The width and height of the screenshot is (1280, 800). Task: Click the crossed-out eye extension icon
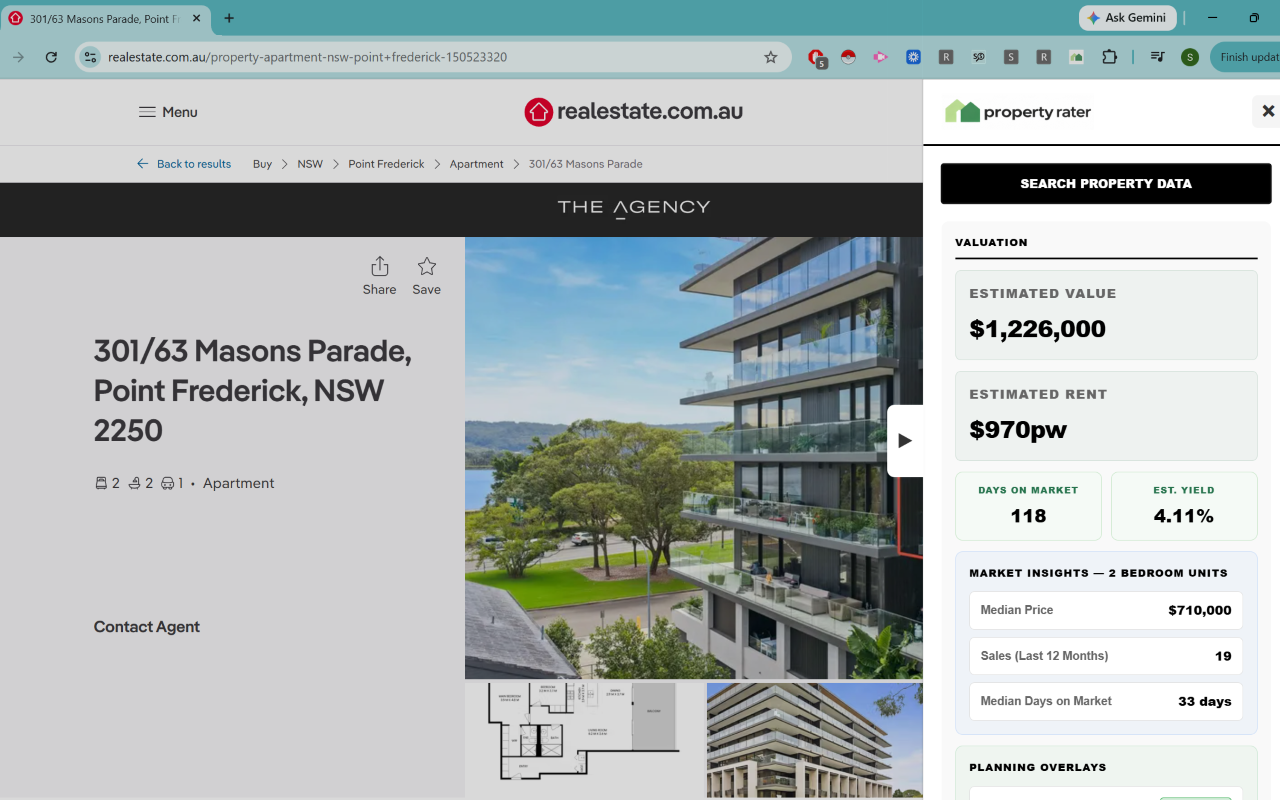point(978,57)
